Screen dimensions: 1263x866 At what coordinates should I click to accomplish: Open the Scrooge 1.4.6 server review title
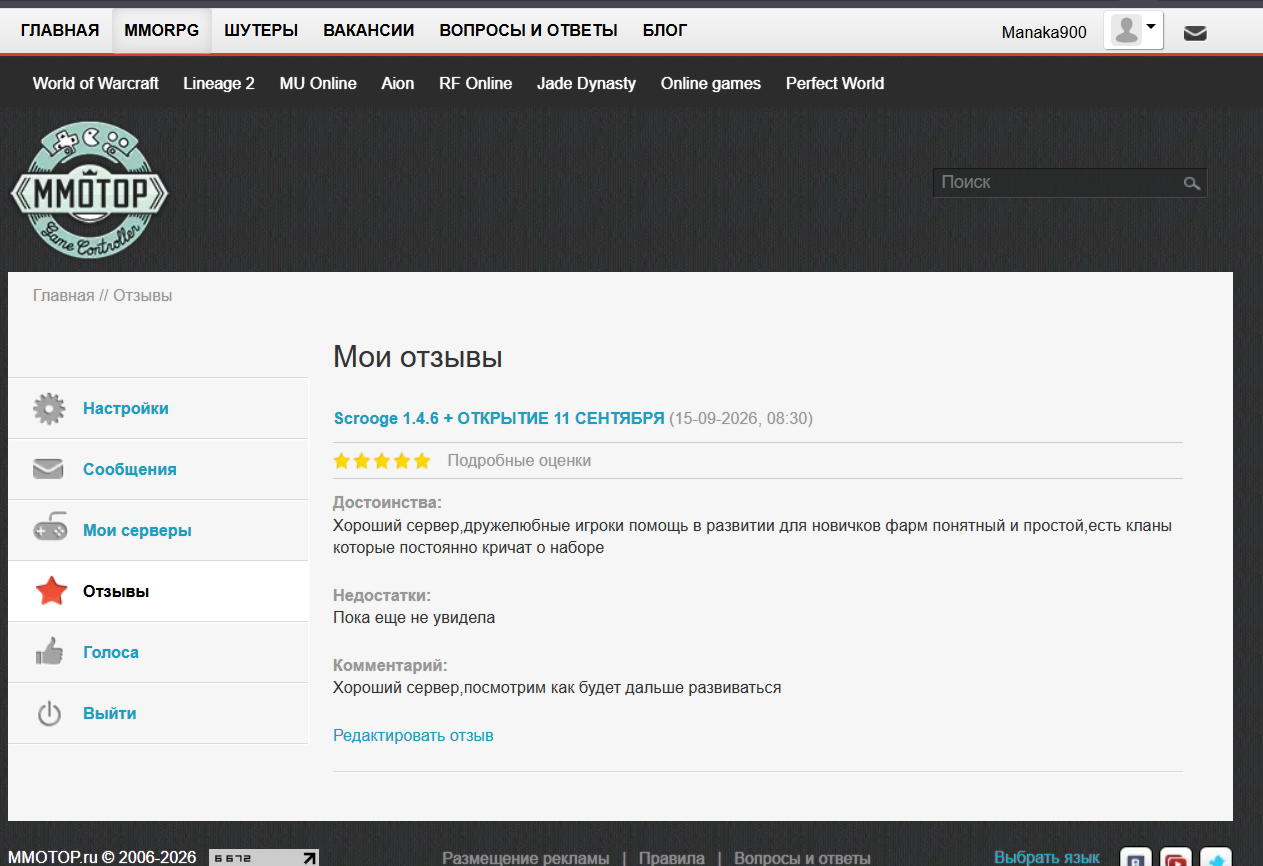[x=499, y=418]
